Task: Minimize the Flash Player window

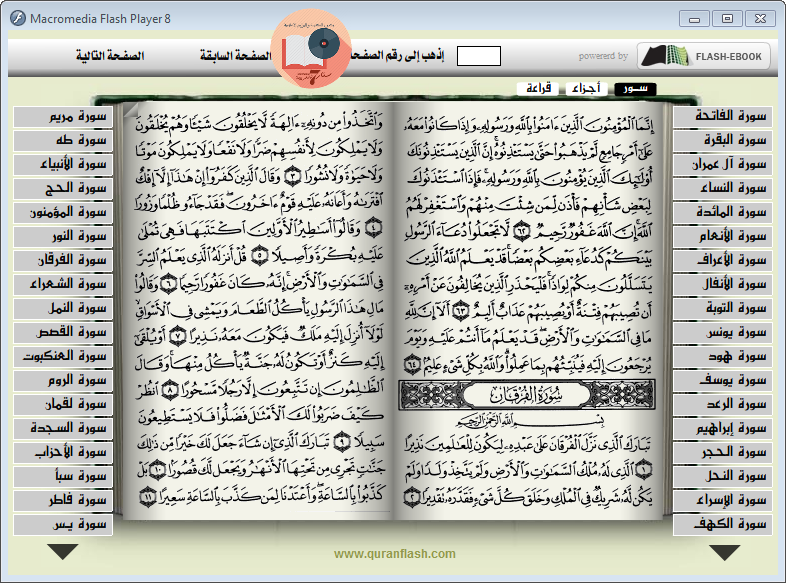Action: tap(695, 19)
